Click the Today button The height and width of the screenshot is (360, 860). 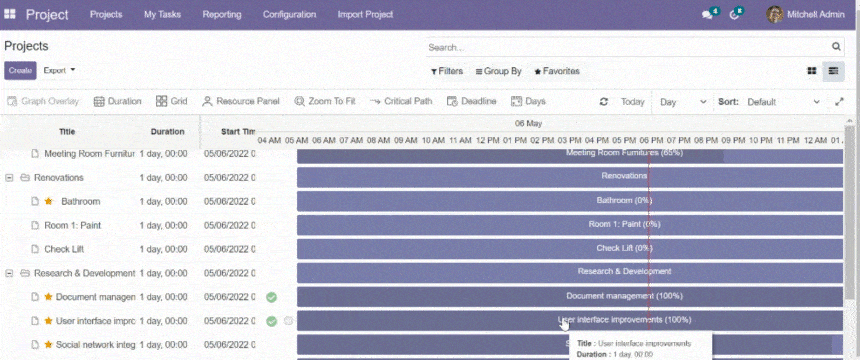[x=632, y=102]
